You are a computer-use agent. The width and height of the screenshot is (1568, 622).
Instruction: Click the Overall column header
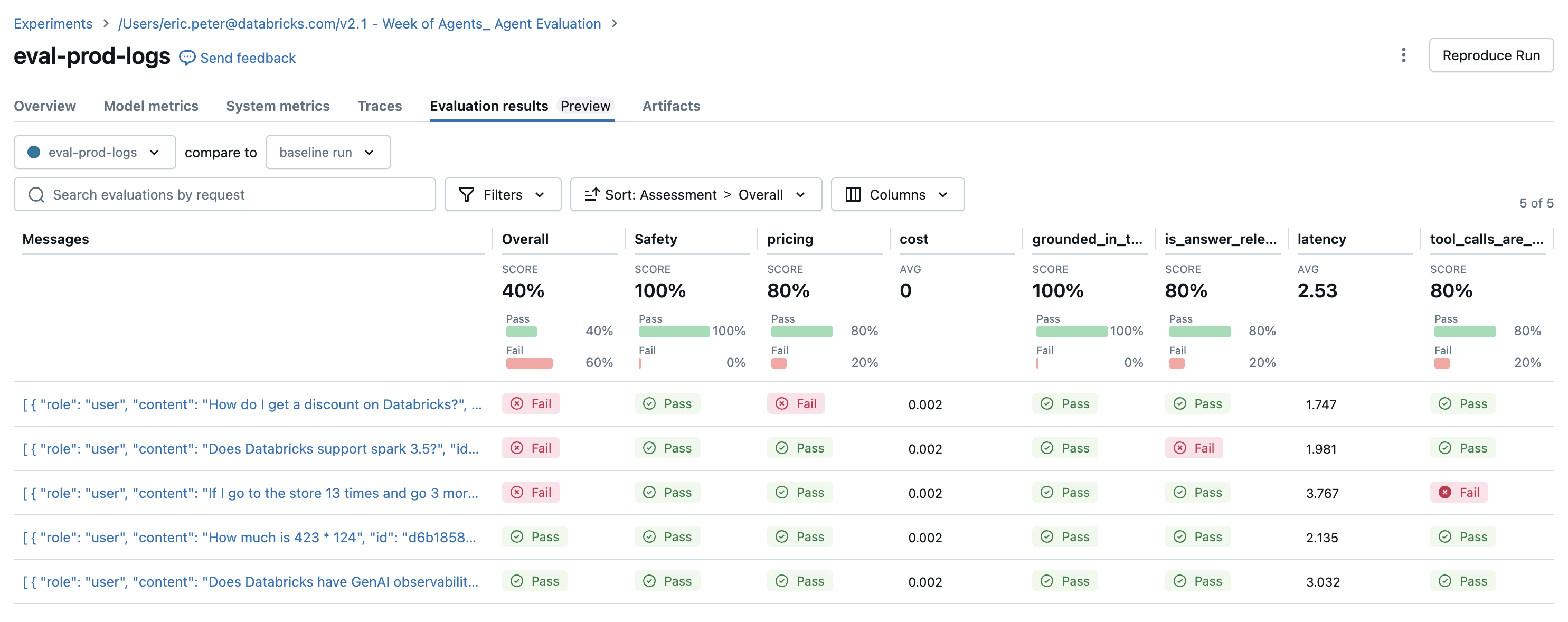click(x=525, y=239)
